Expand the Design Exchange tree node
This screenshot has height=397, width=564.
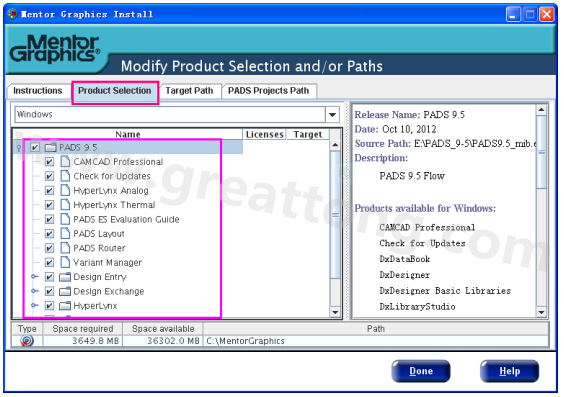coord(35,291)
